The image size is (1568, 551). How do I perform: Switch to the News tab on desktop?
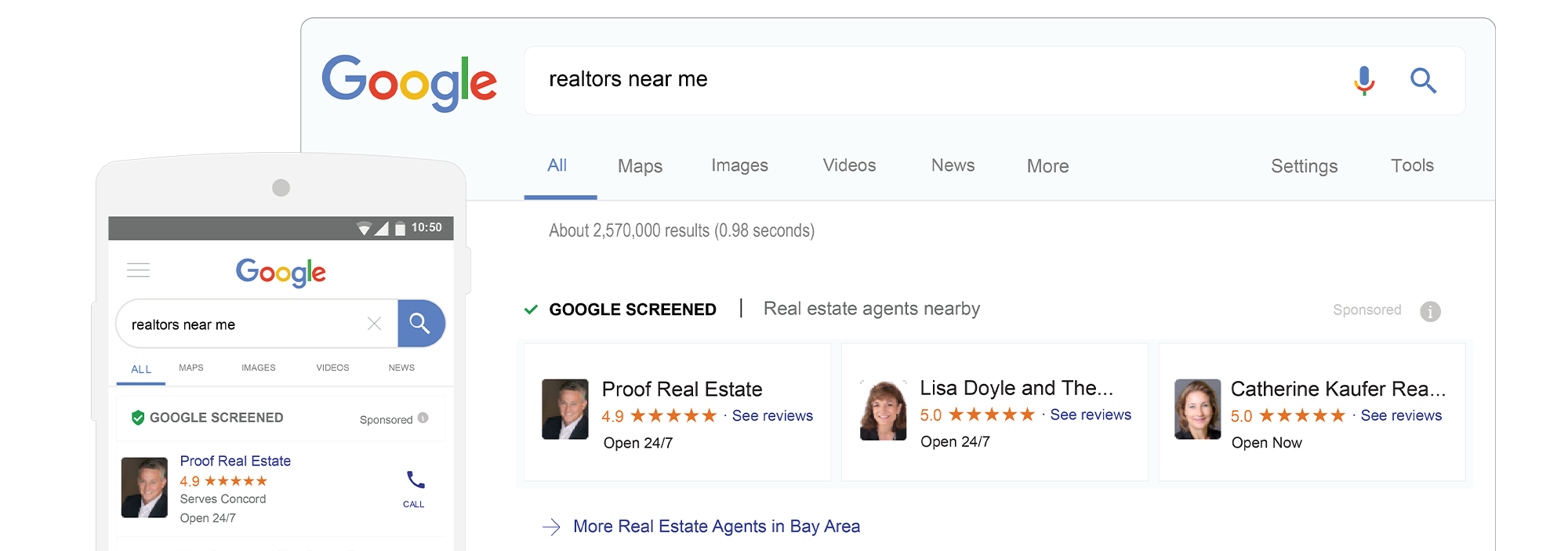[953, 165]
